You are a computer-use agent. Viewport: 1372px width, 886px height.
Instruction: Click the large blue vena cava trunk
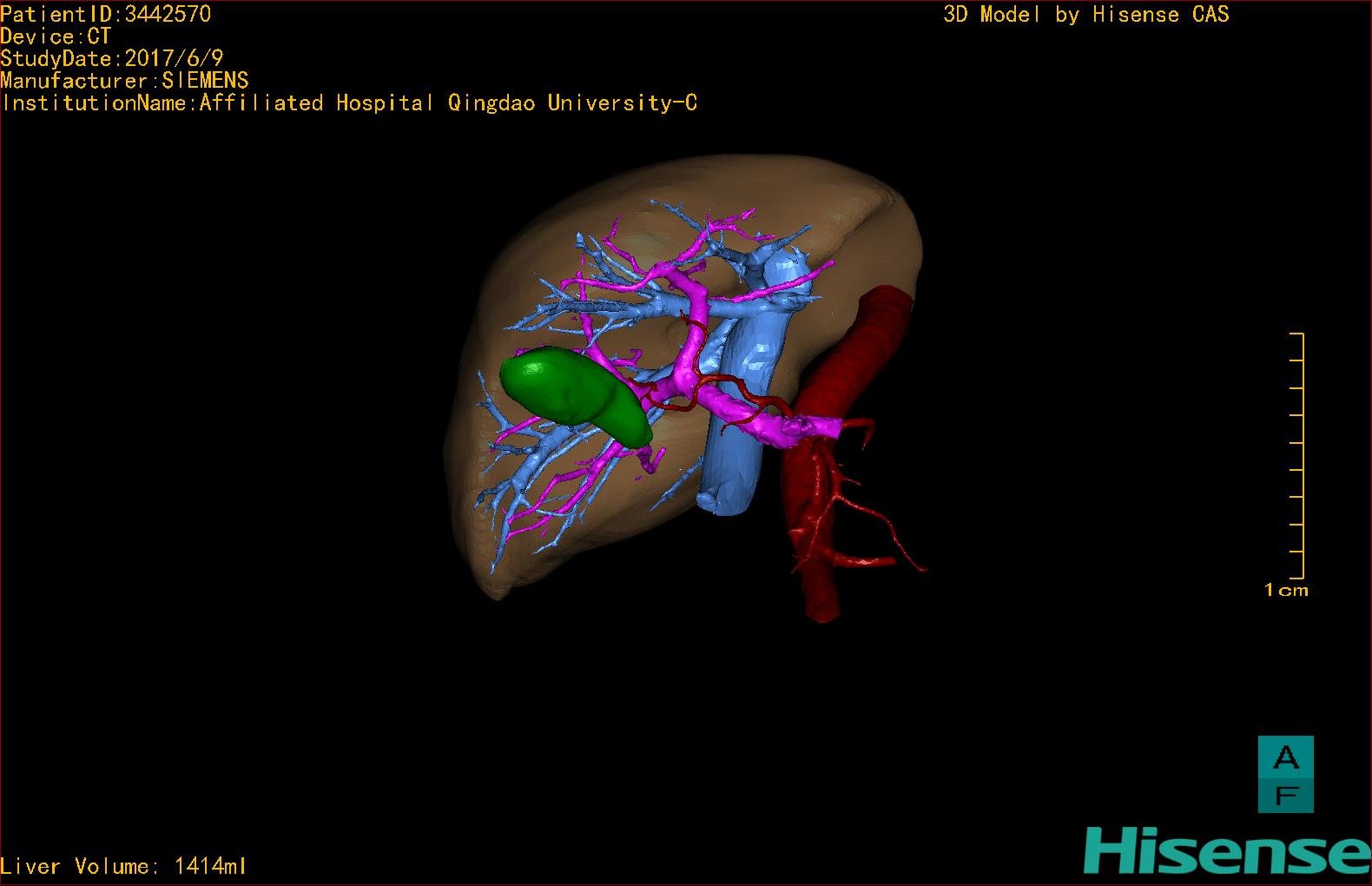pos(738,417)
